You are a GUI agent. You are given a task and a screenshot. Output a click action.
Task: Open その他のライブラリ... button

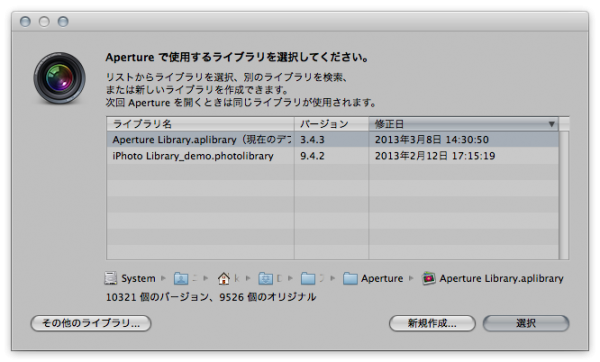91,323
